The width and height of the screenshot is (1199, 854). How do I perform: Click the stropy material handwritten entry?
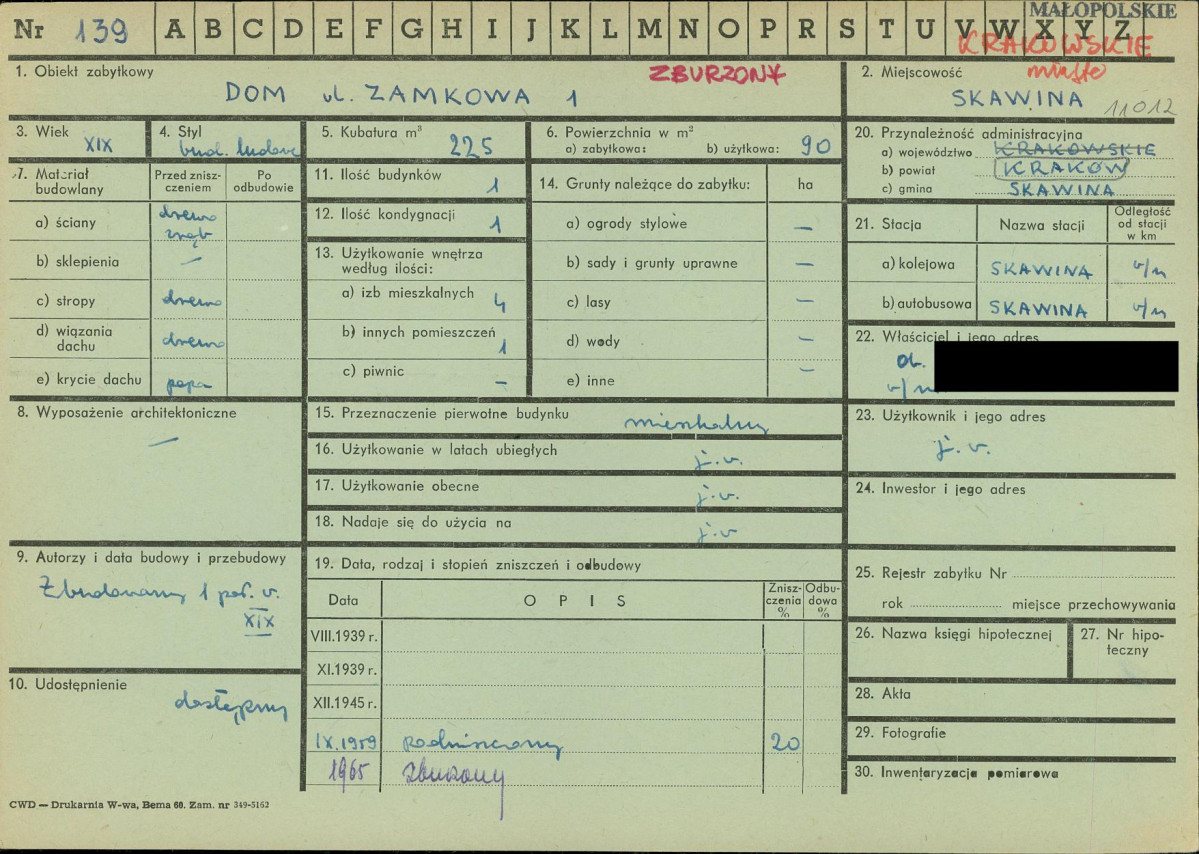[x=192, y=300]
